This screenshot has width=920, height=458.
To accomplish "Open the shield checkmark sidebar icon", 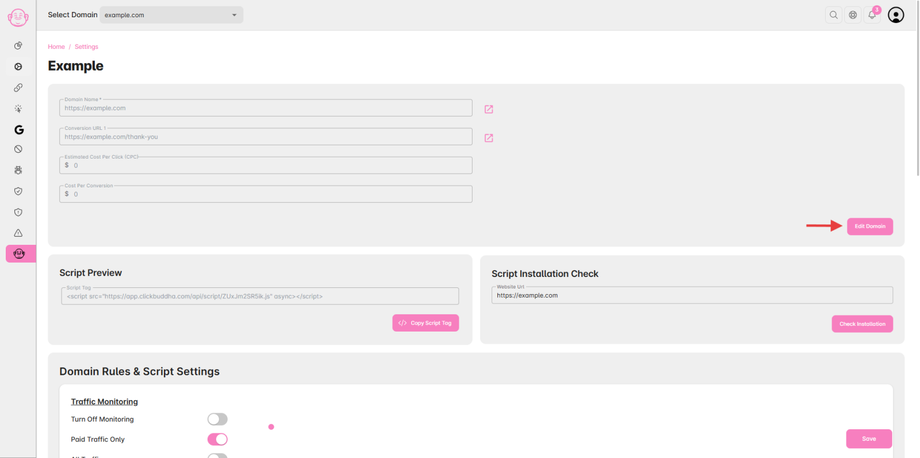I will click(x=18, y=191).
